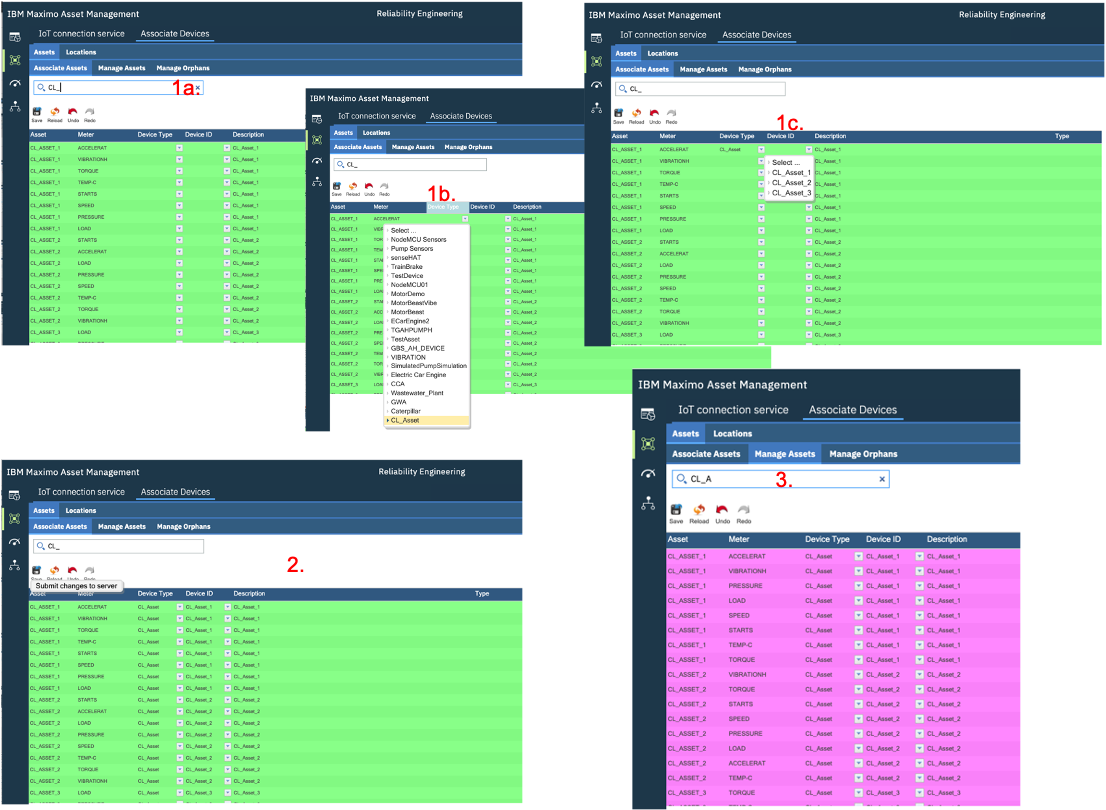Click Save icon in the top-right window
This screenshot has width=1106, height=810.
(619, 113)
